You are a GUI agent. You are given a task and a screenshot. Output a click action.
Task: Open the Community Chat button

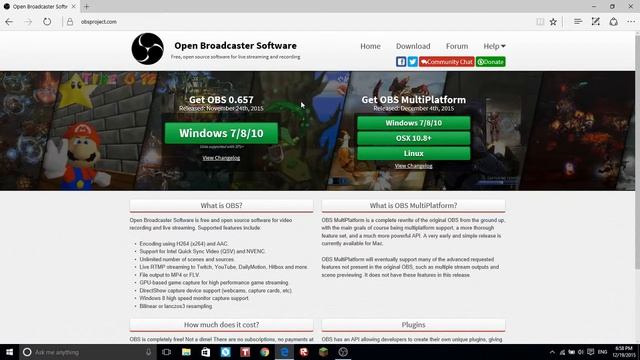(447, 62)
